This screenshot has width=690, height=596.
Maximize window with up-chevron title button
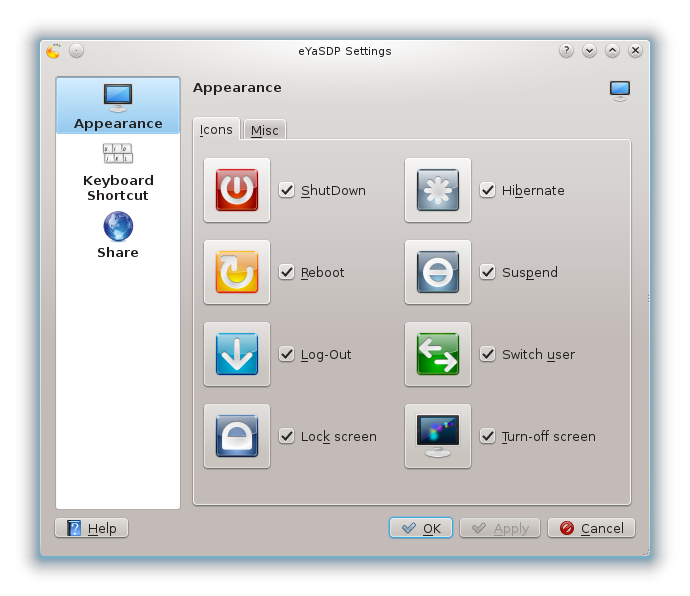(x=612, y=51)
